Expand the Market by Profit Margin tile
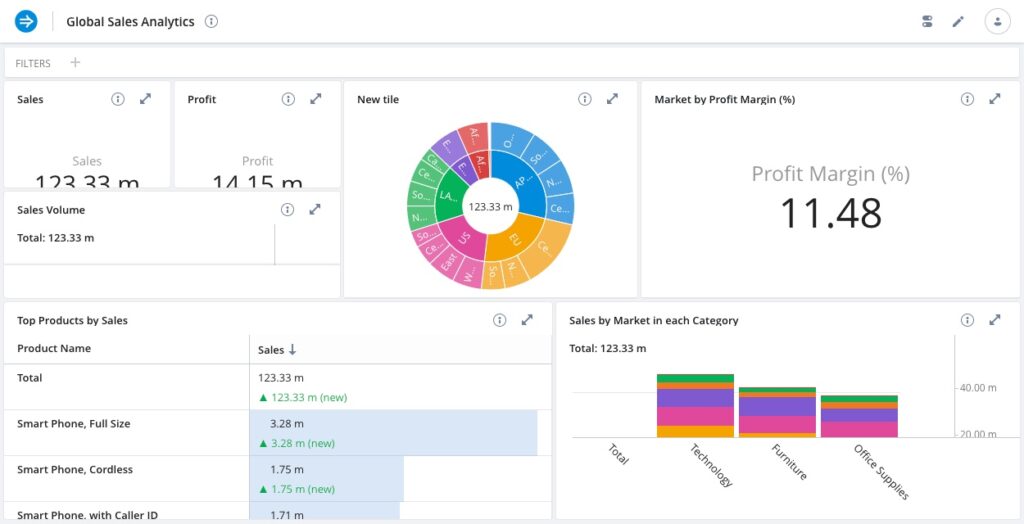 pyautogui.click(x=995, y=99)
